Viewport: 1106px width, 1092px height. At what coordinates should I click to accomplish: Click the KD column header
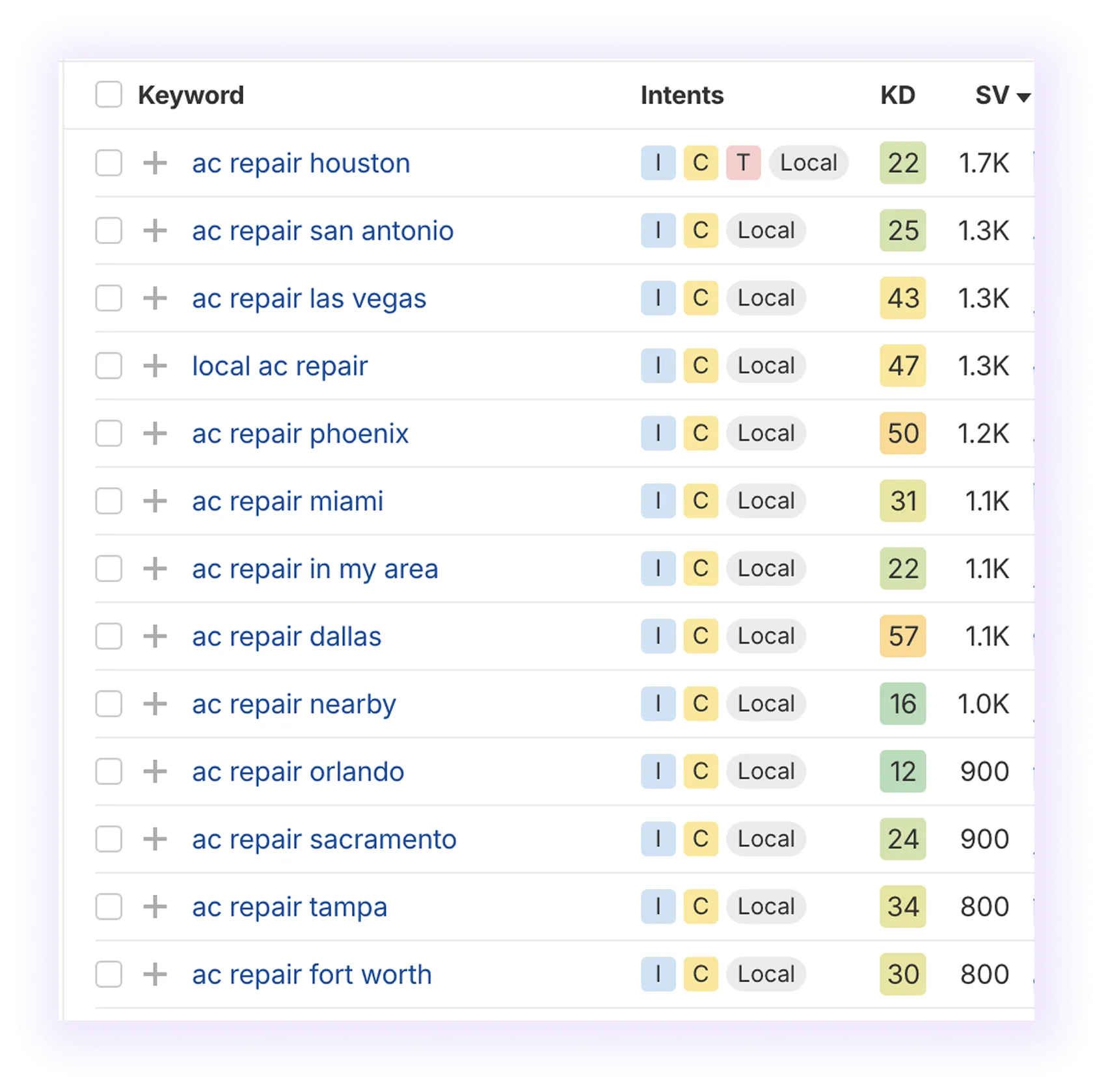click(898, 95)
